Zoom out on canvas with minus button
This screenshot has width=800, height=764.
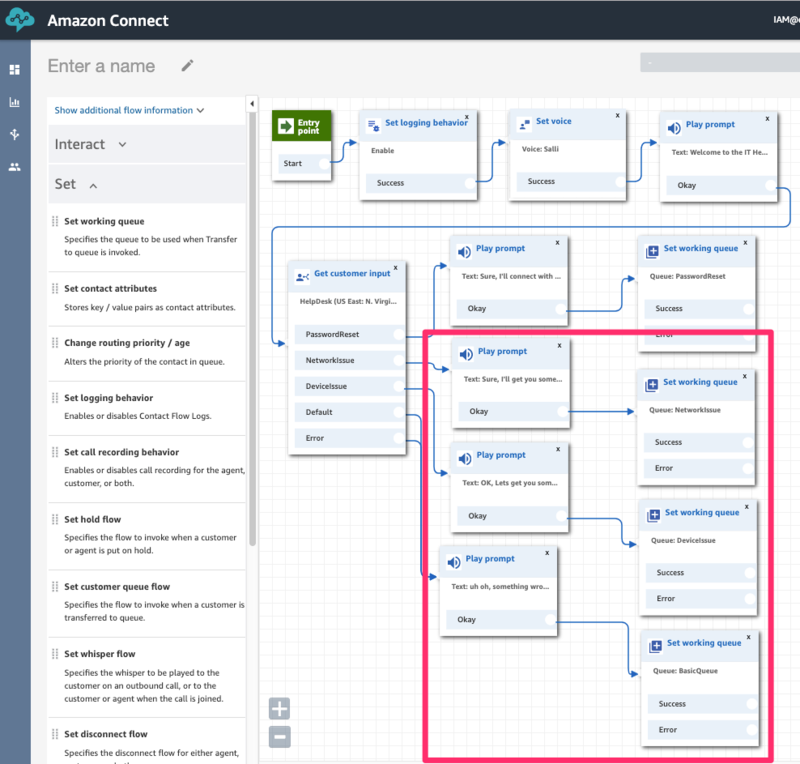[x=280, y=736]
